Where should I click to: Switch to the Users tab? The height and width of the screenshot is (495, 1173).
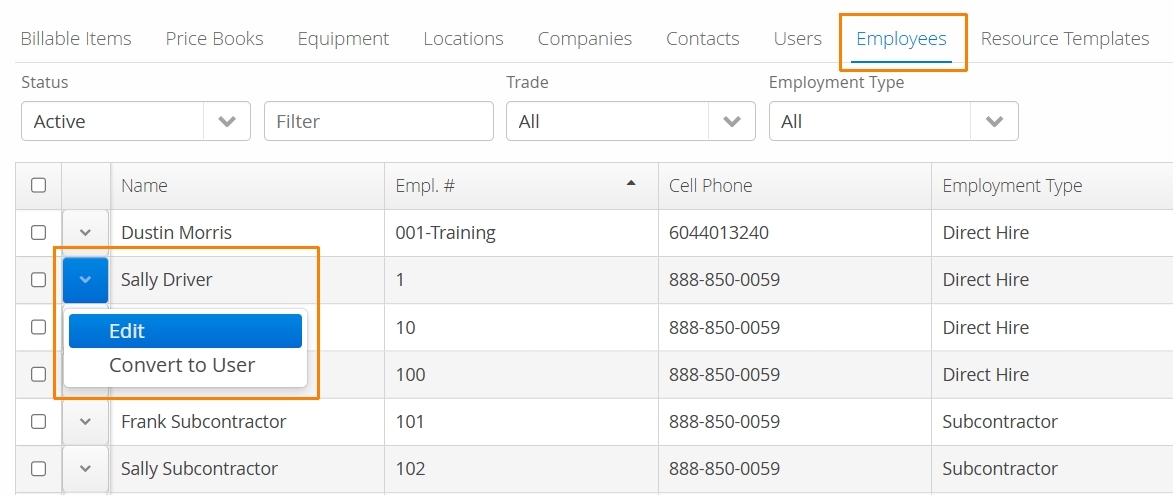[x=797, y=39]
